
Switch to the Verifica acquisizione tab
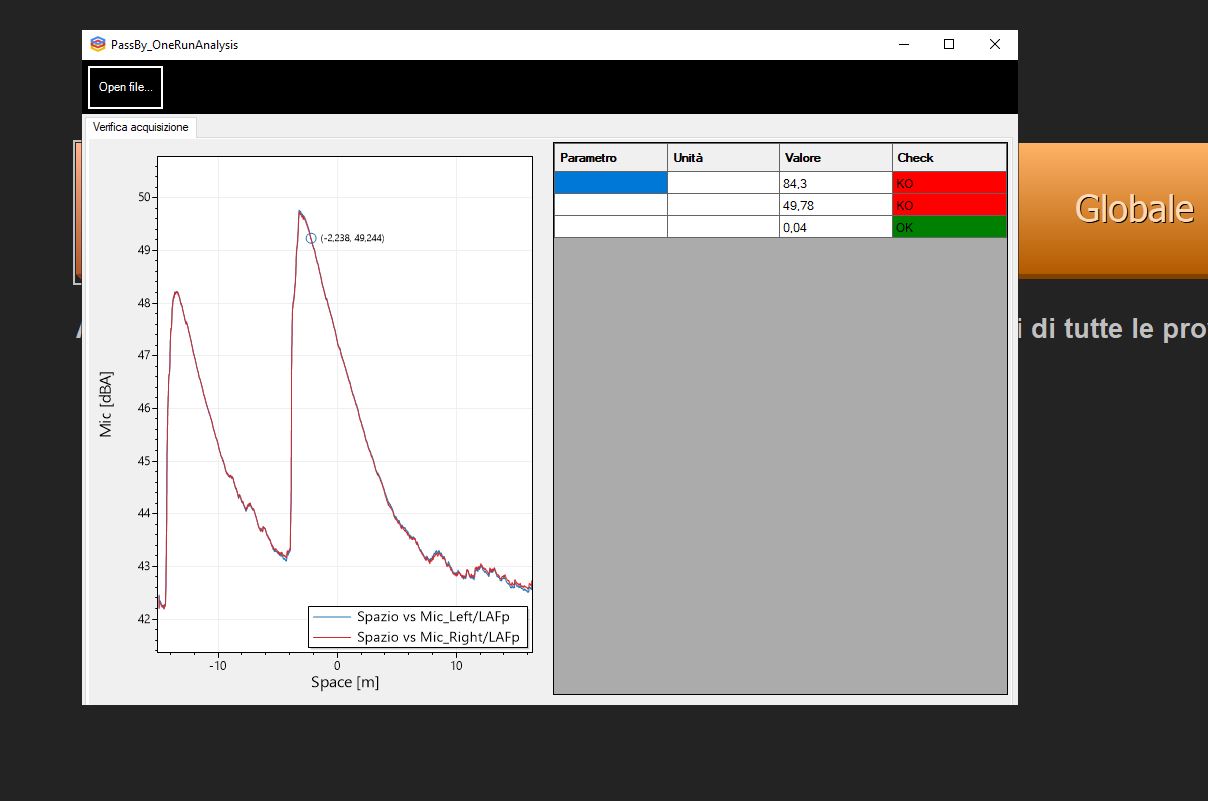[140, 127]
